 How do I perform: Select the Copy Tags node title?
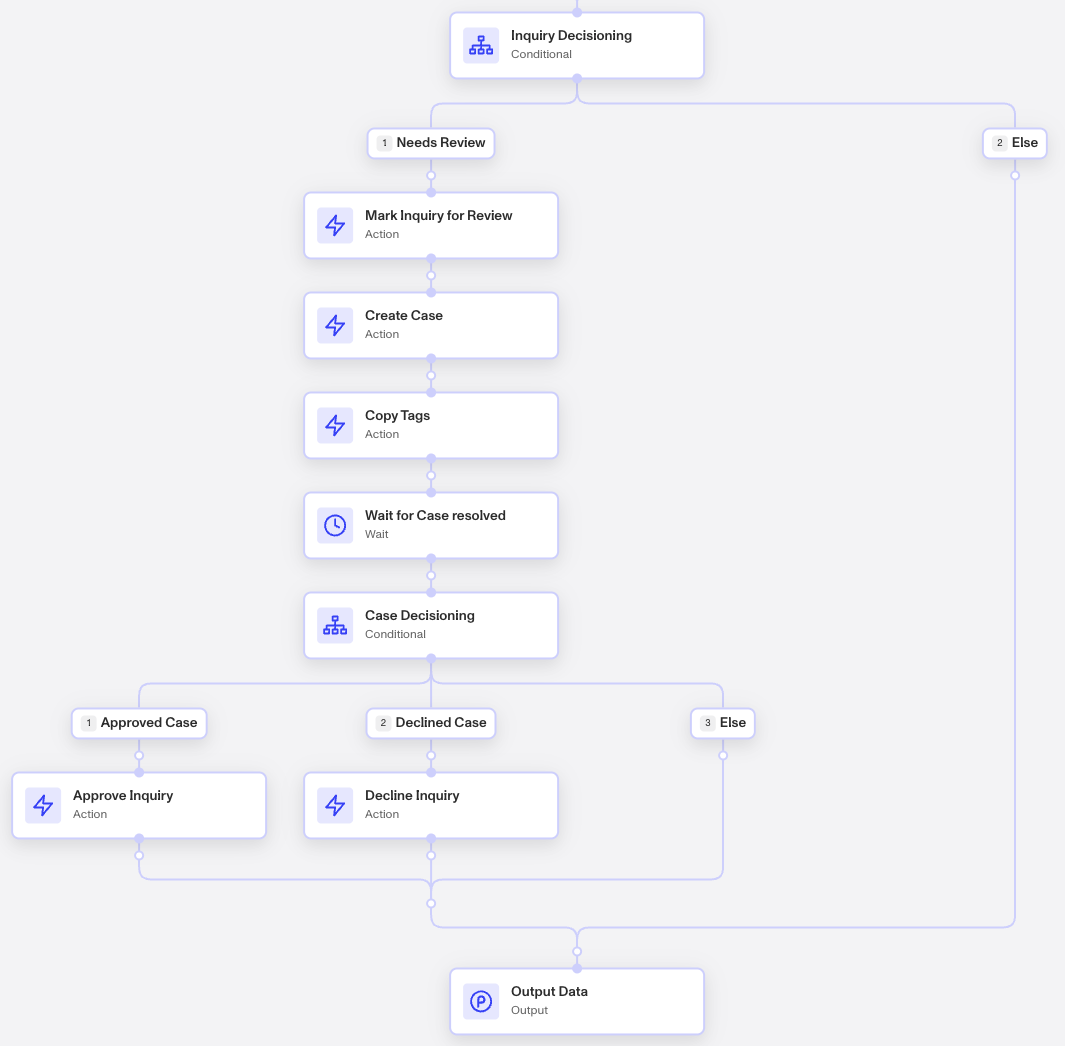397,416
